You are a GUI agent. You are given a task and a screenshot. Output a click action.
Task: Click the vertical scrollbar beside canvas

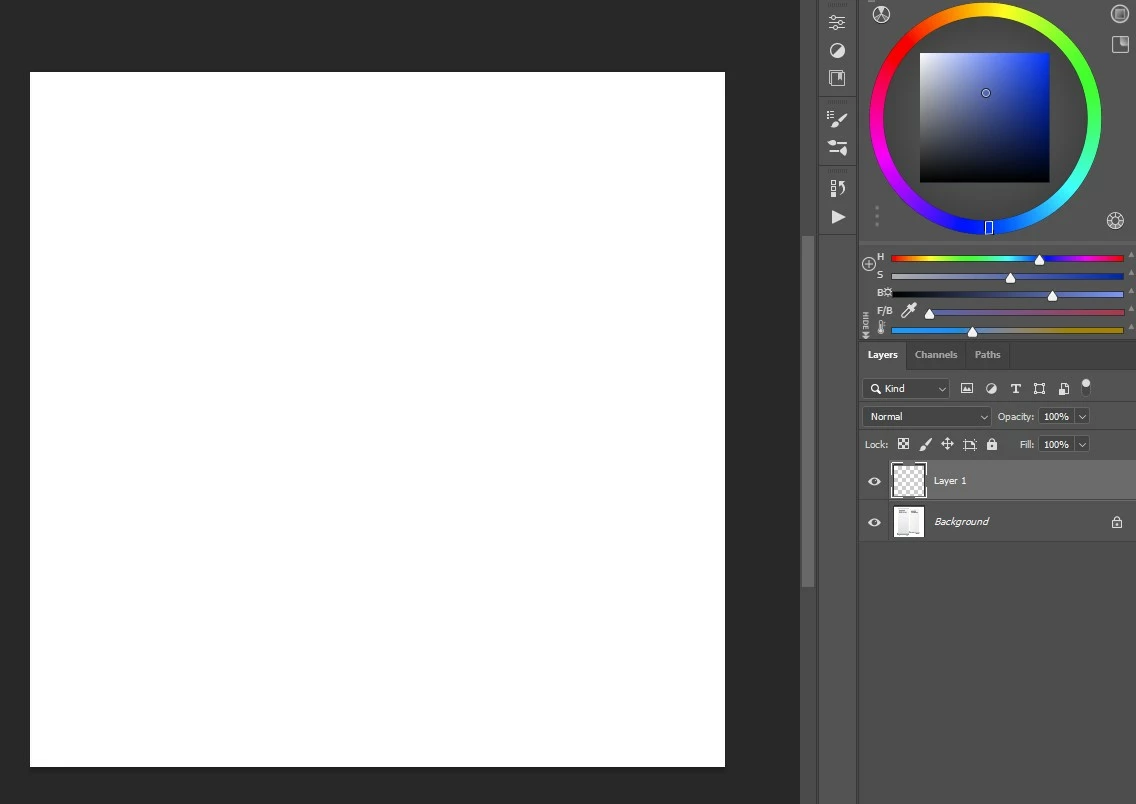click(x=808, y=411)
